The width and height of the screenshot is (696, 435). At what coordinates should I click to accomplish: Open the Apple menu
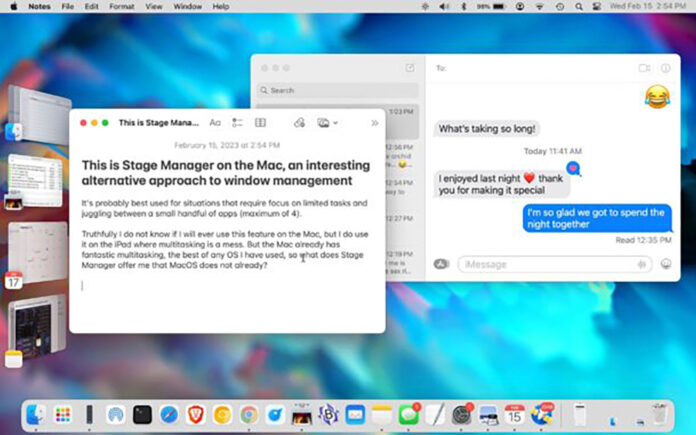[x=13, y=6]
